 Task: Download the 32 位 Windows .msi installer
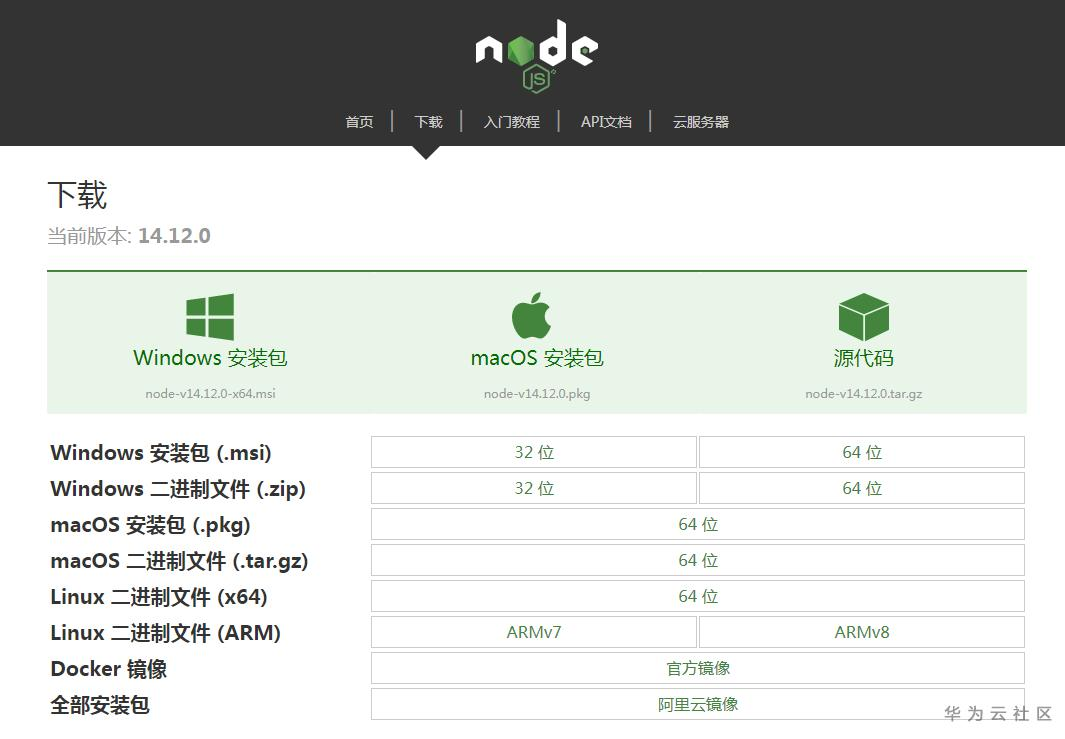(534, 452)
